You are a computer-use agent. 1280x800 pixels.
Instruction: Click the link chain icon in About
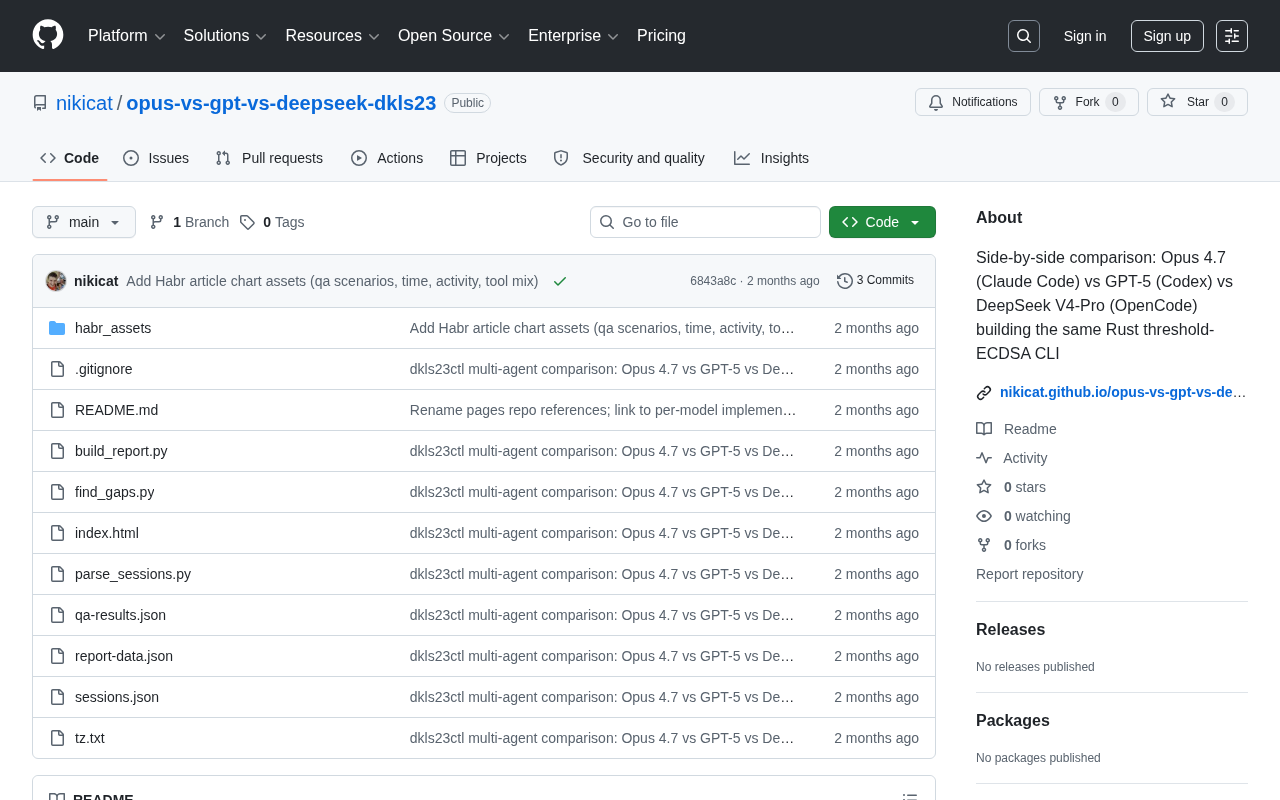point(984,393)
